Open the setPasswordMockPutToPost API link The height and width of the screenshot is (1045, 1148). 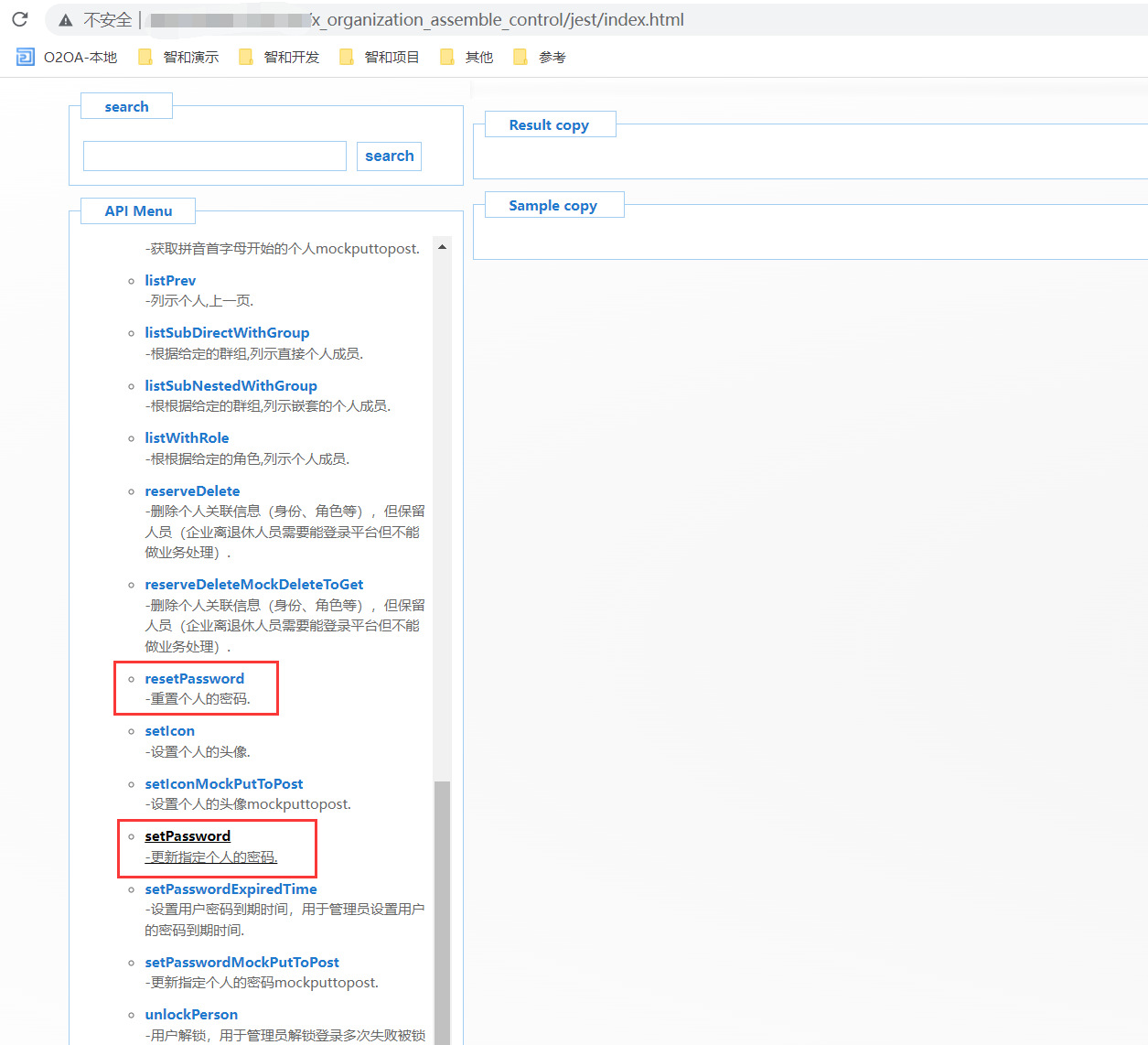click(x=241, y=962)
